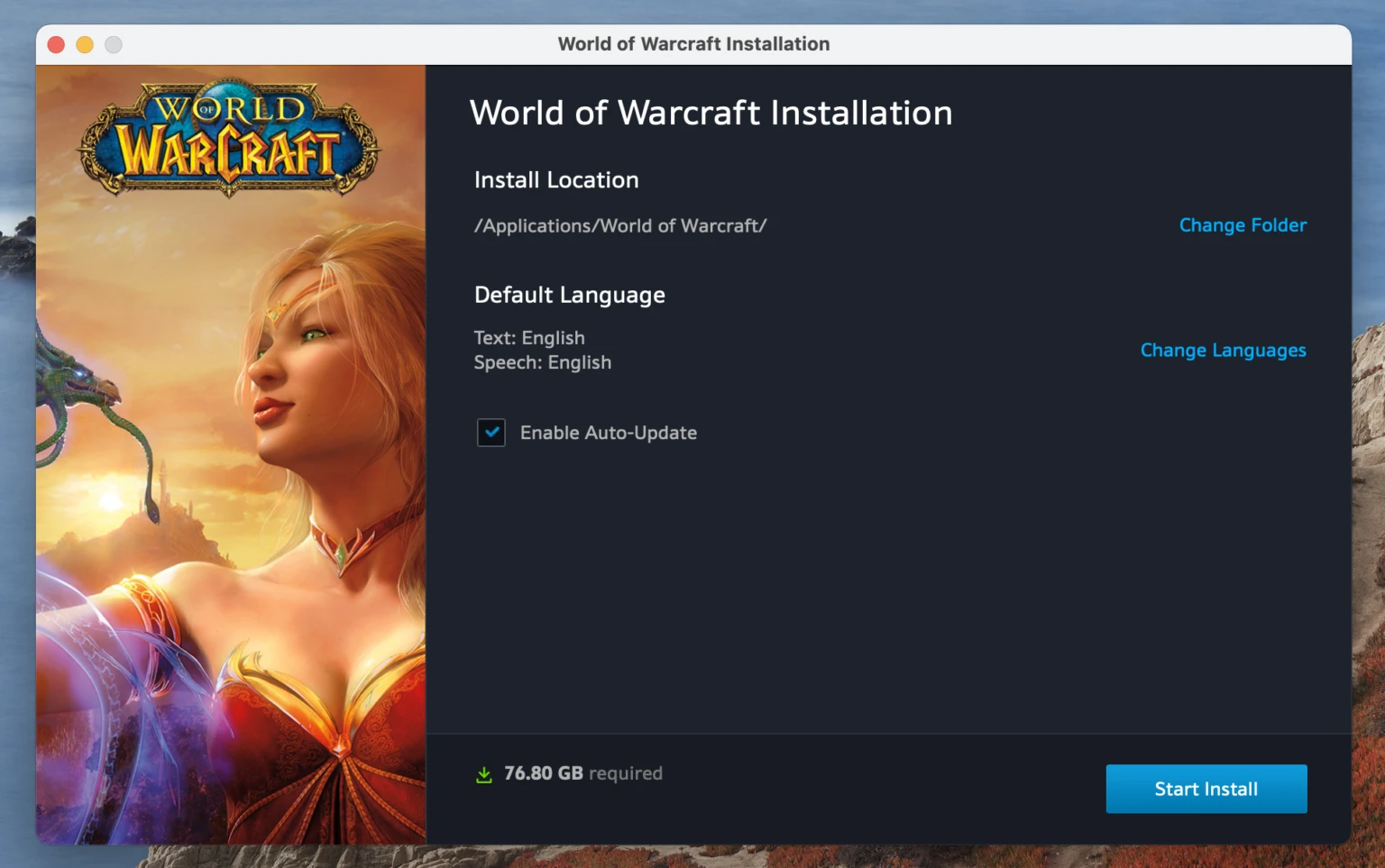Uncheck the Enable Auto-Update checkbox

(x=491, y=433)
